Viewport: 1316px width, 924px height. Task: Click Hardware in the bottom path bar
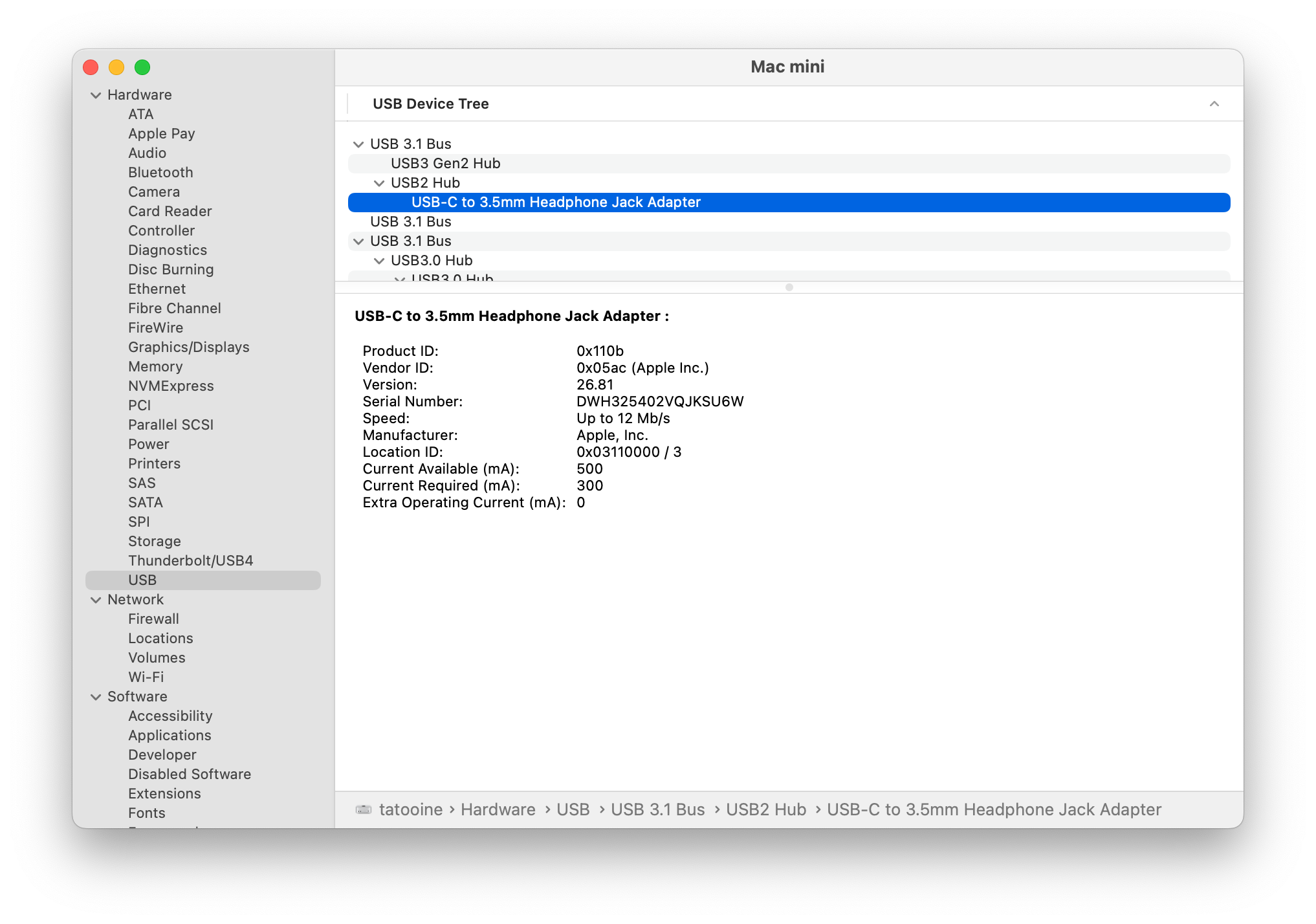498,809
